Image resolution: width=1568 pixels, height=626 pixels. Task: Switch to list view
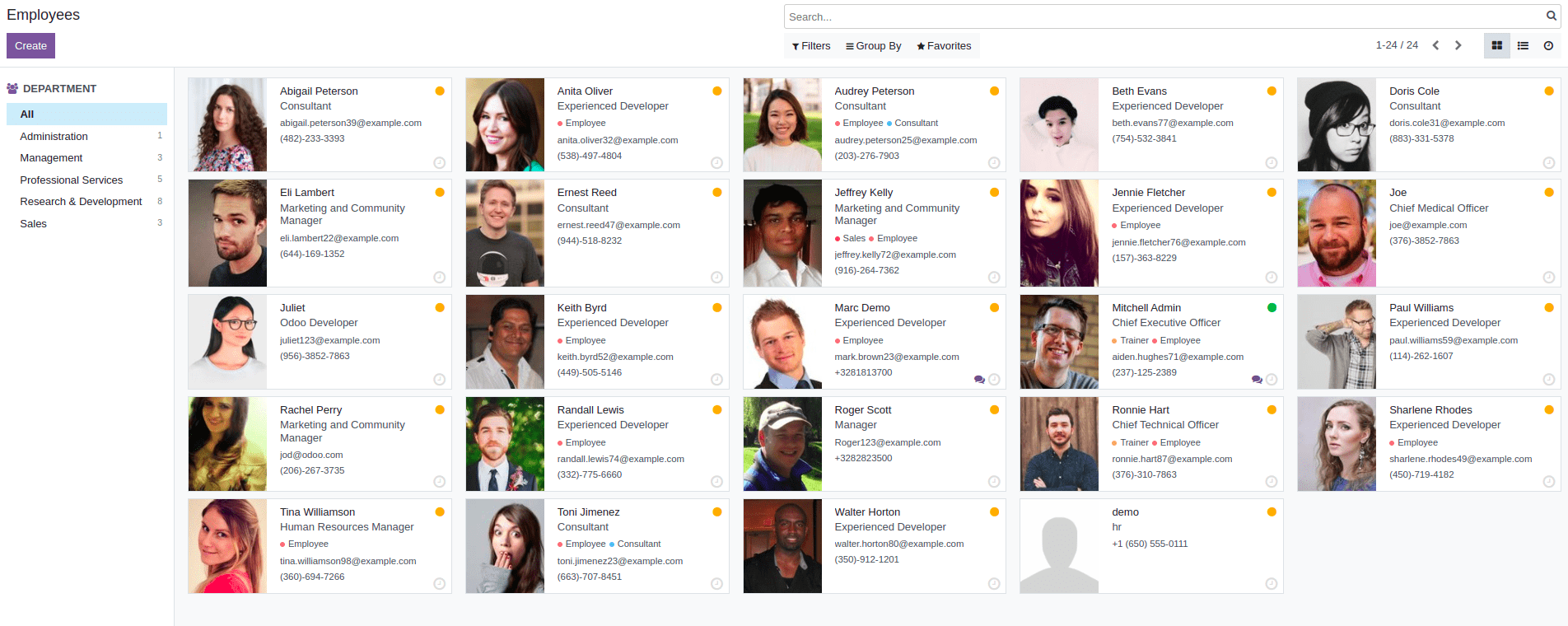(1523, 46)
